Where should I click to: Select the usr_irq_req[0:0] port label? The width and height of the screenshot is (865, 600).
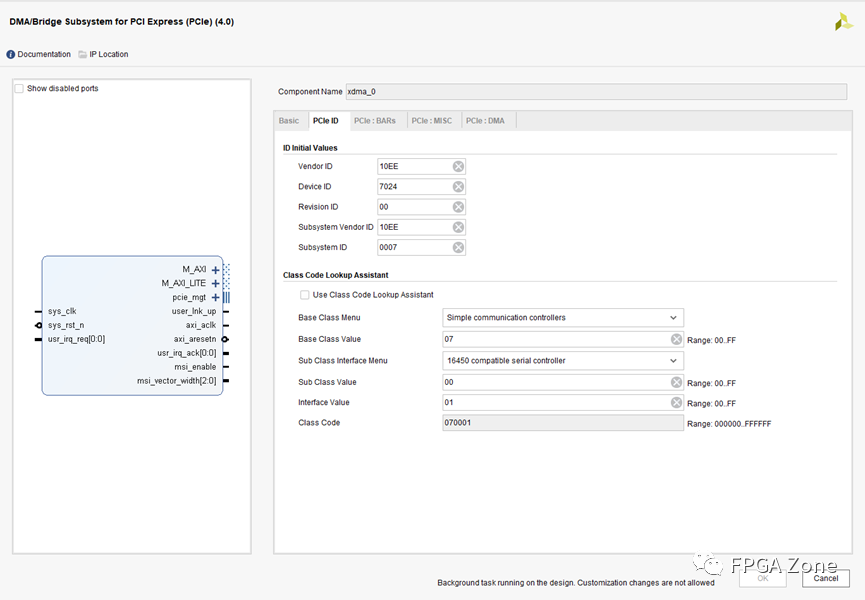click(76, 339)
